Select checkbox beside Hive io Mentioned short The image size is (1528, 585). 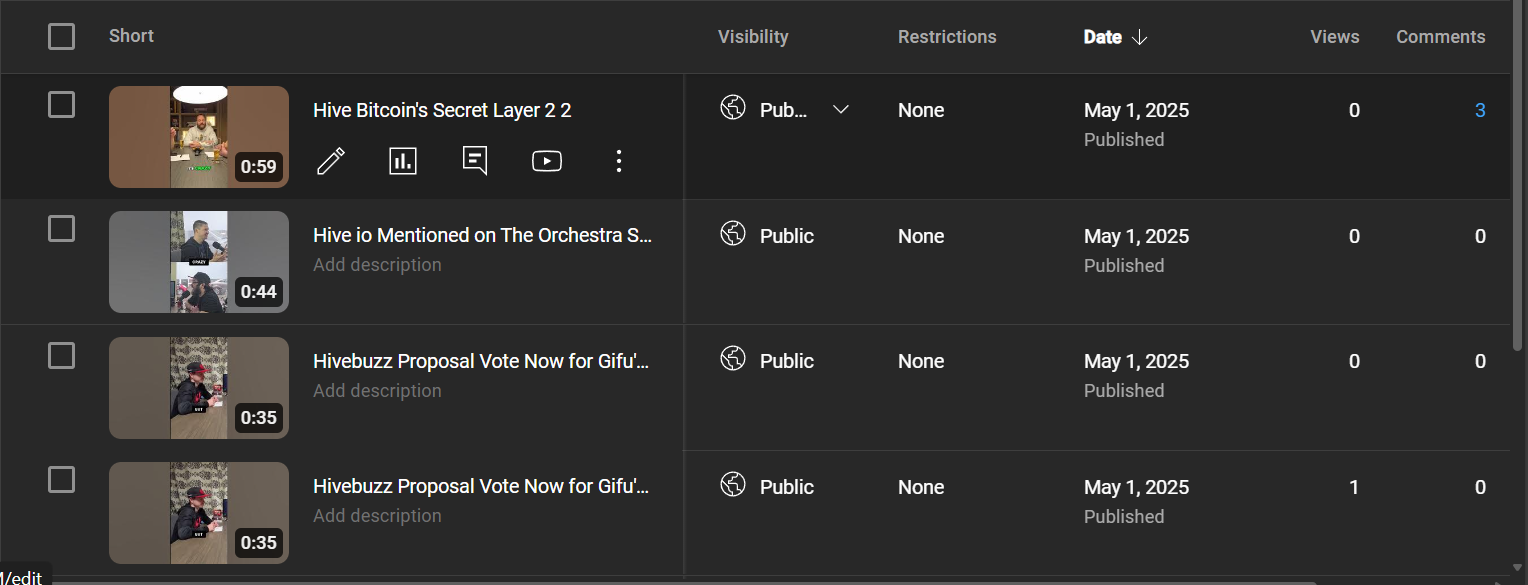click(62, 229)
